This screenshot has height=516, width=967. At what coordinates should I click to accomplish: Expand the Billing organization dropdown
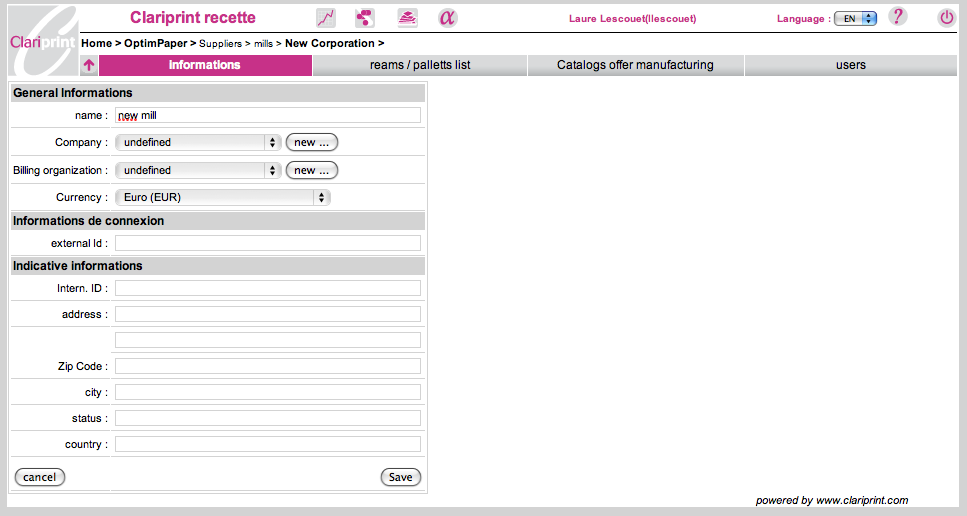198,171
